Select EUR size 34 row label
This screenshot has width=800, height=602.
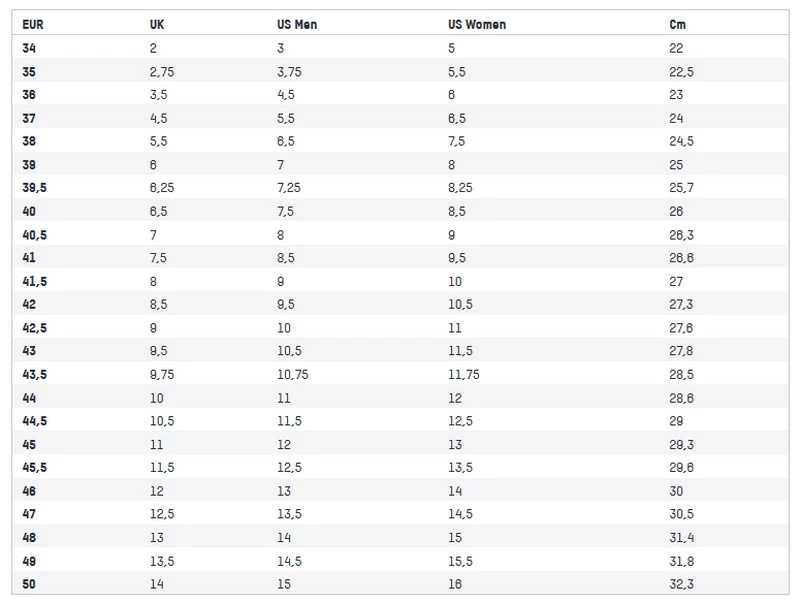tap(28, 48)
